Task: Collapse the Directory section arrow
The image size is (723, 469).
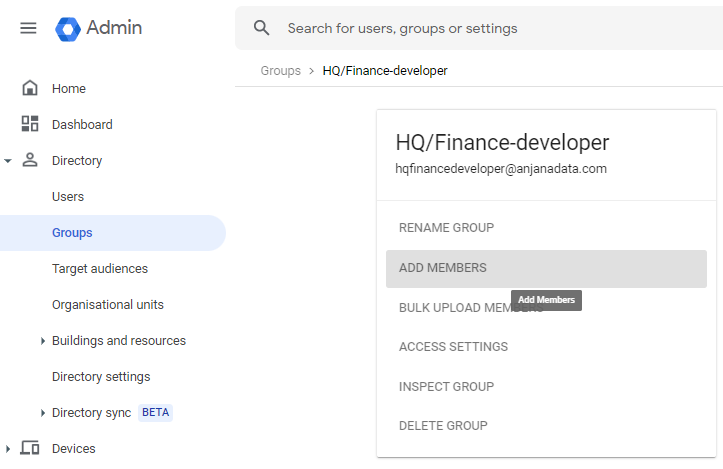Action: 8,161
